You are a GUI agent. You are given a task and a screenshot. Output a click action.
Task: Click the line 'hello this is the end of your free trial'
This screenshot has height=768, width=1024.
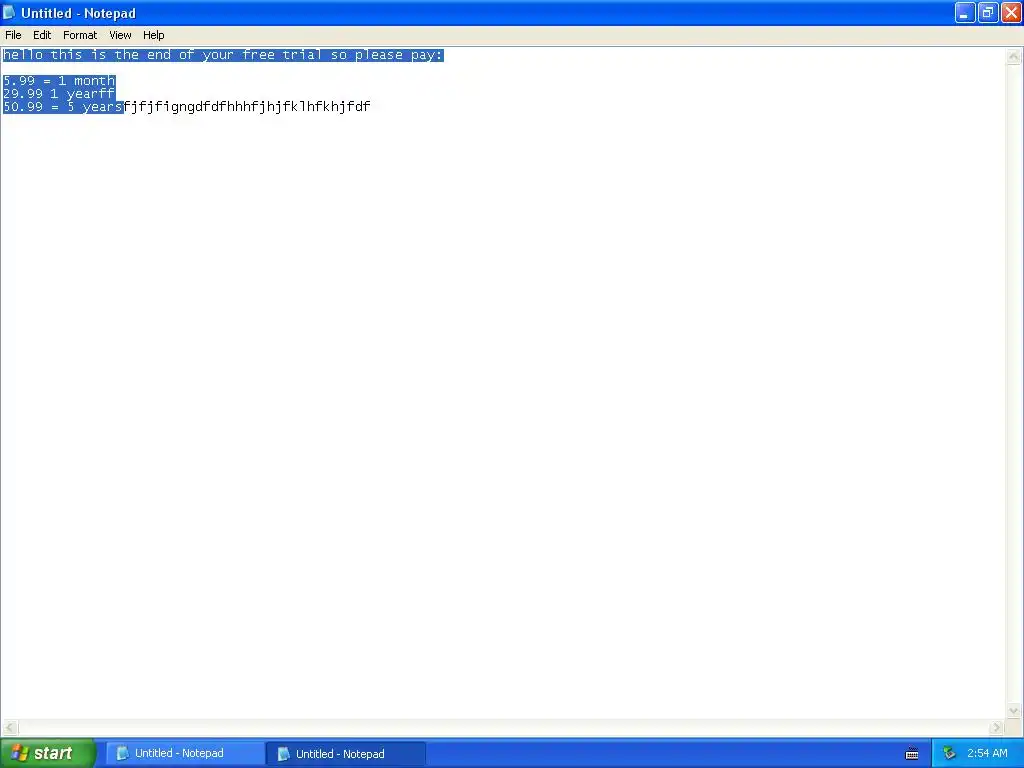click(223, 55)
